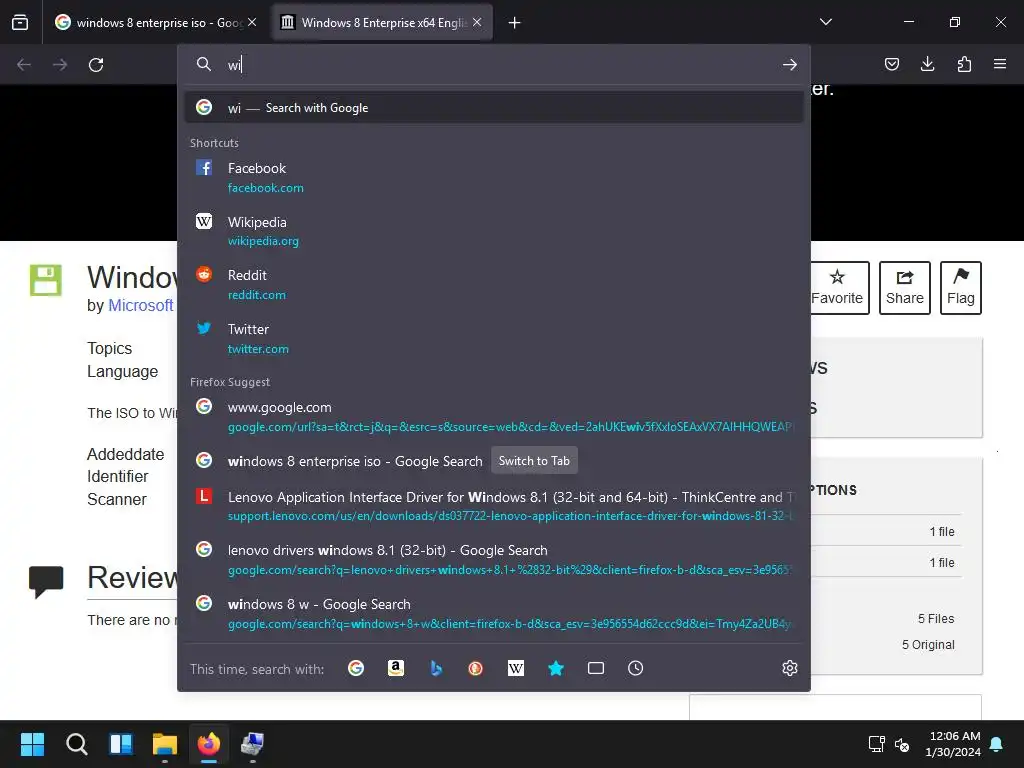Select 'wi — Search with Google' suggestion
This screenshot has height=768, width=1024.
494,108
